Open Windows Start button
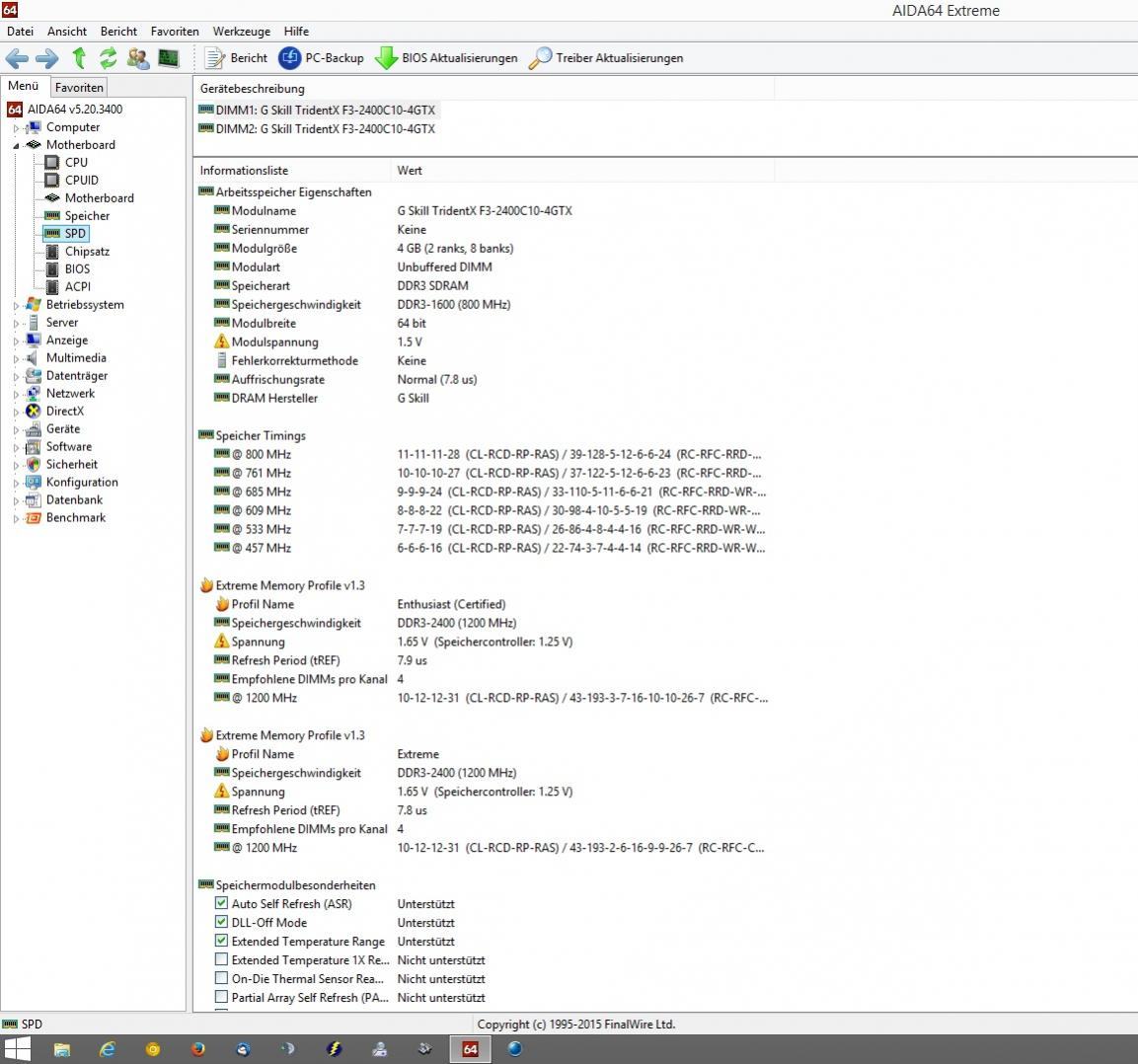 point(18,1049)
